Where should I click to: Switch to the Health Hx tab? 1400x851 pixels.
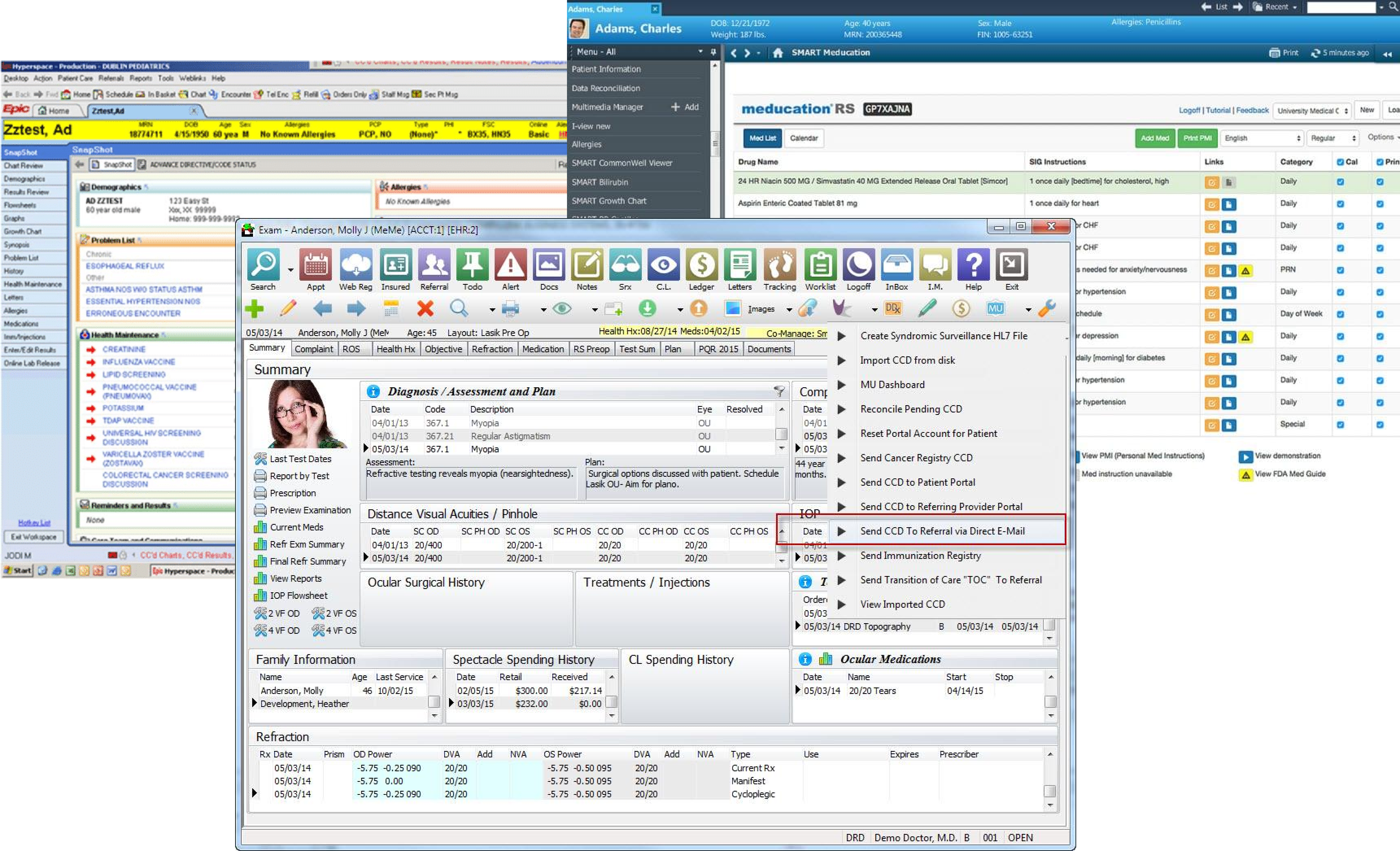coord(395,349)
